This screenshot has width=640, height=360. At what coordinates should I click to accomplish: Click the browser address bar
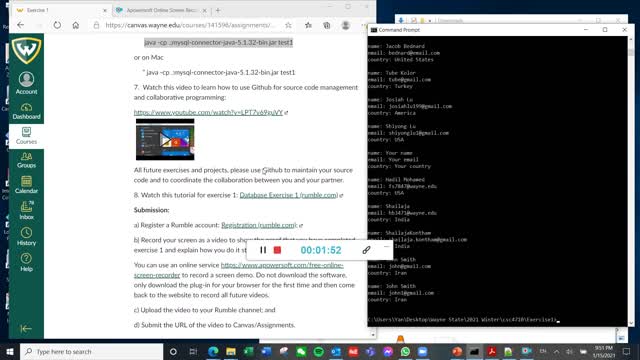(190, 25)
